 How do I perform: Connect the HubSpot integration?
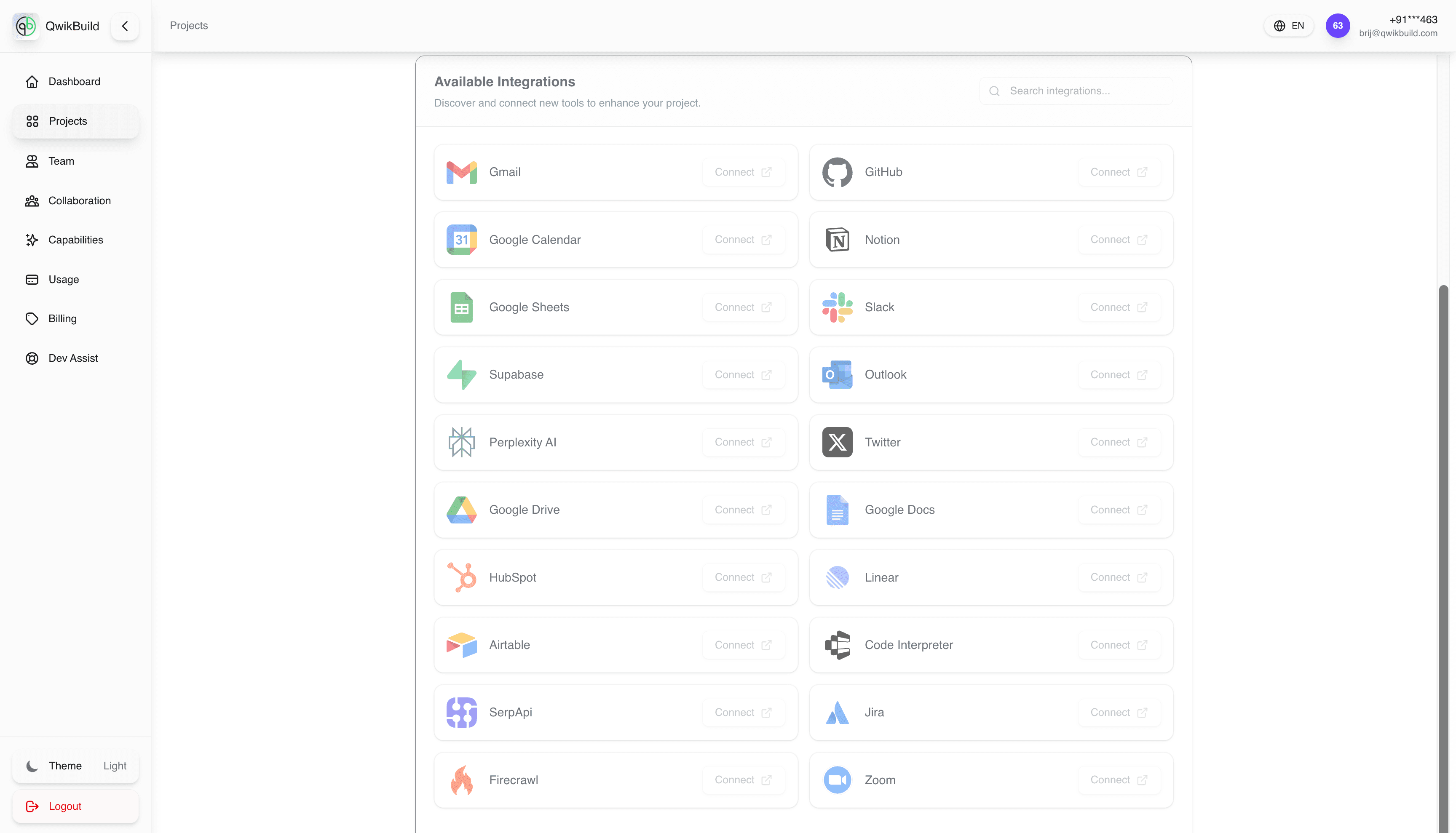coord(743,577)
